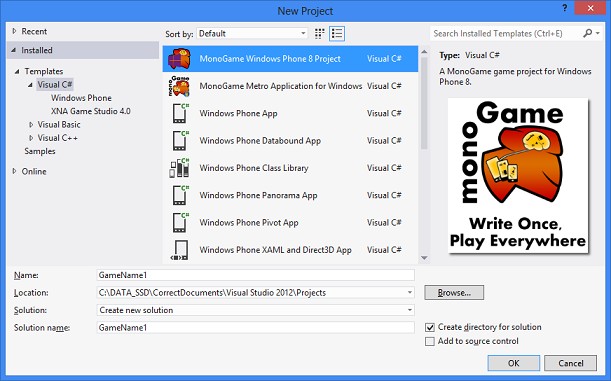Switch to medium icons list view
611x381 pixels.
tap(337, 34)
